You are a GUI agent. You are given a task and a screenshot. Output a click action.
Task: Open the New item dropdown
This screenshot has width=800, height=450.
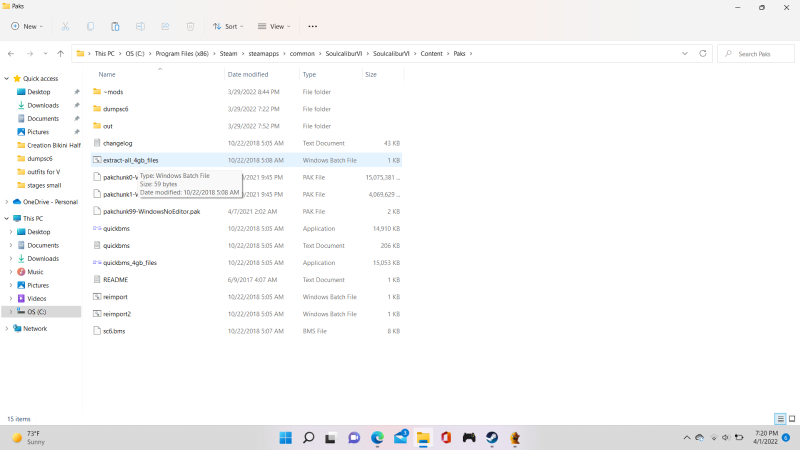27,27
